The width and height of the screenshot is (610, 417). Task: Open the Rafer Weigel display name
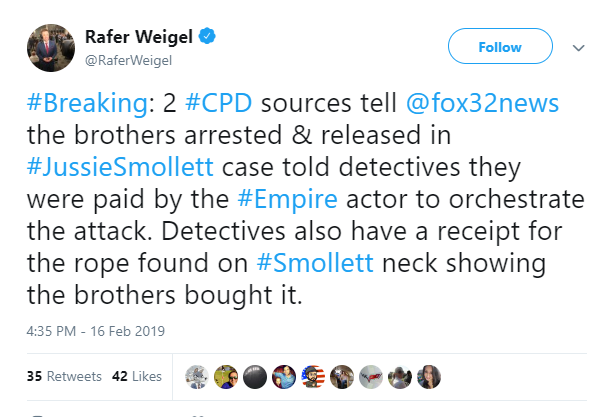(138, 37)
